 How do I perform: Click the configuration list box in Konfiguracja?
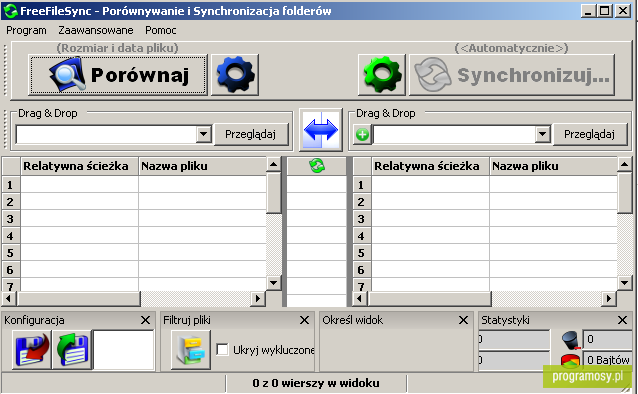click(x=124, y=350)
